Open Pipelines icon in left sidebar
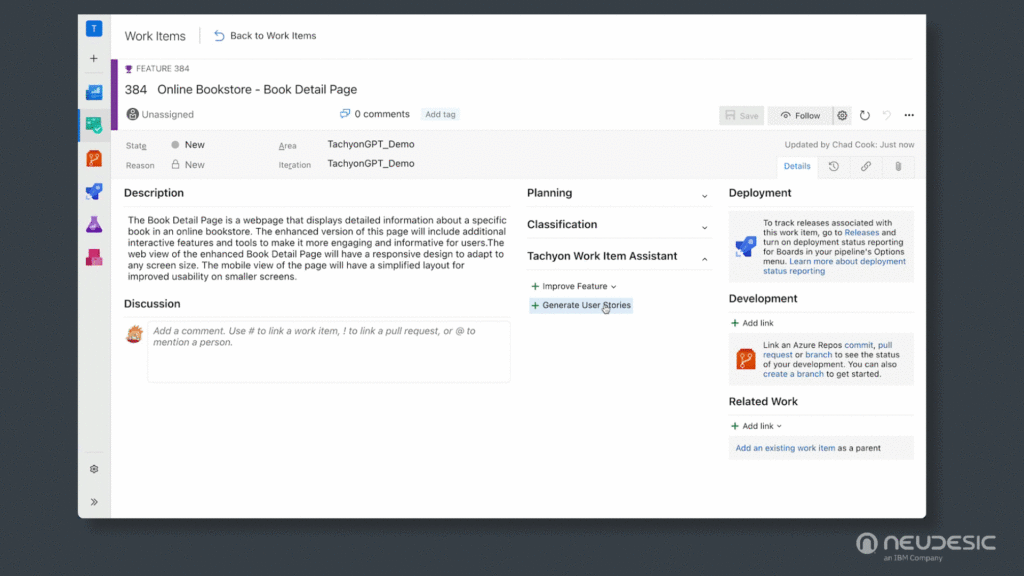 [x=94, y=191]
